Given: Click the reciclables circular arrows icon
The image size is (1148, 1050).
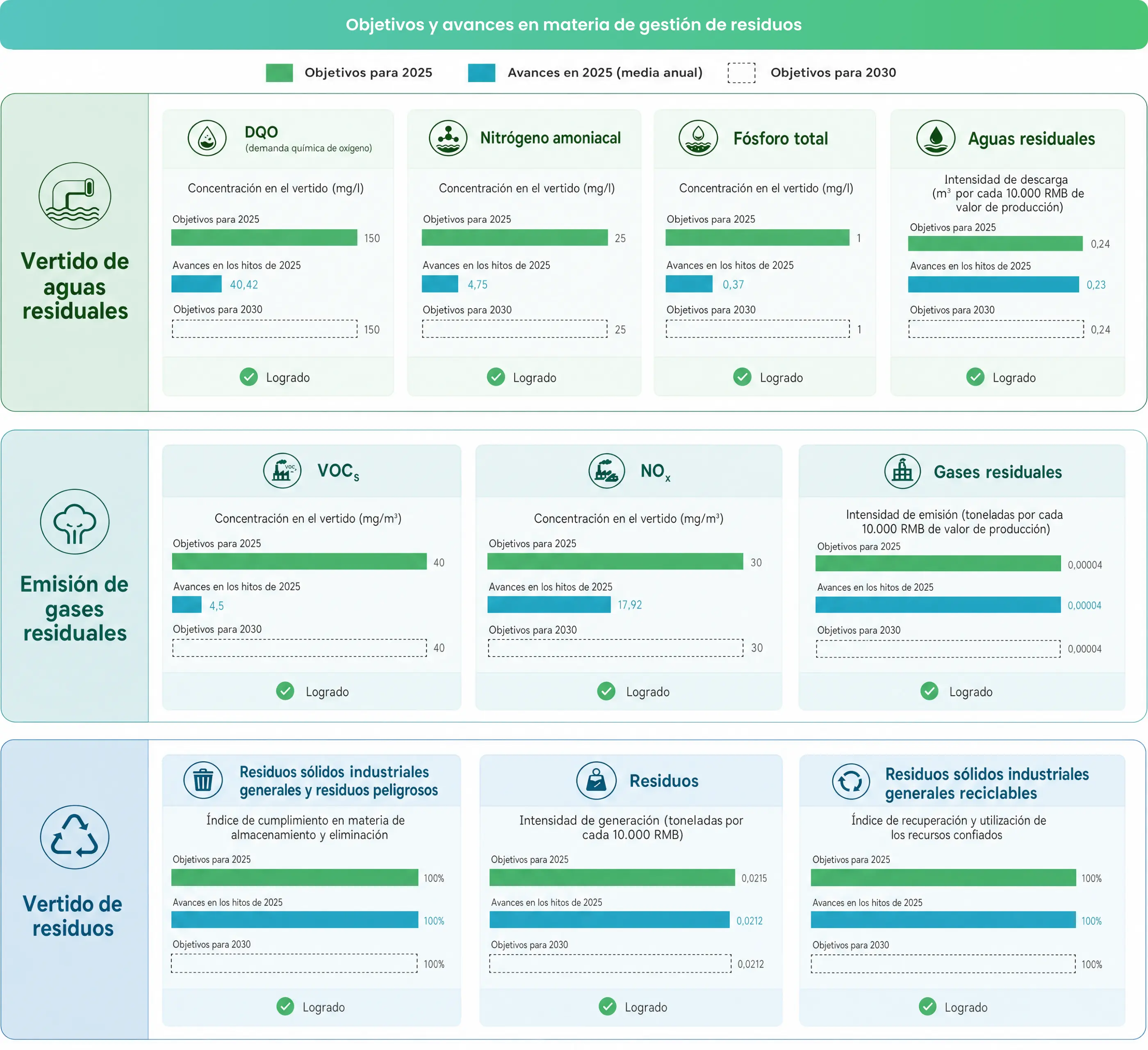Looking at the screenshot, I should [851, 781].
